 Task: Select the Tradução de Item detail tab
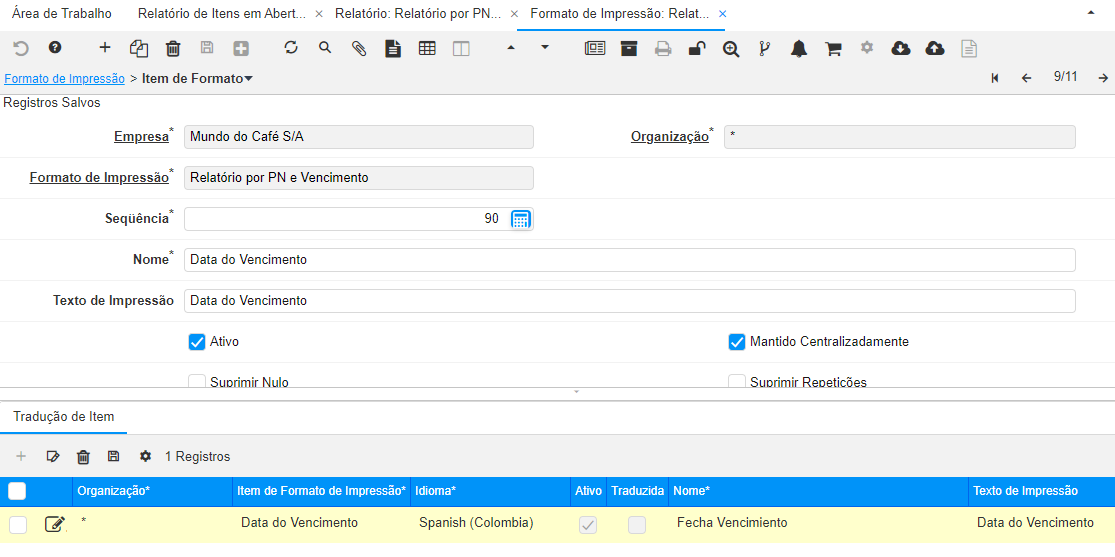click(63, 417)
